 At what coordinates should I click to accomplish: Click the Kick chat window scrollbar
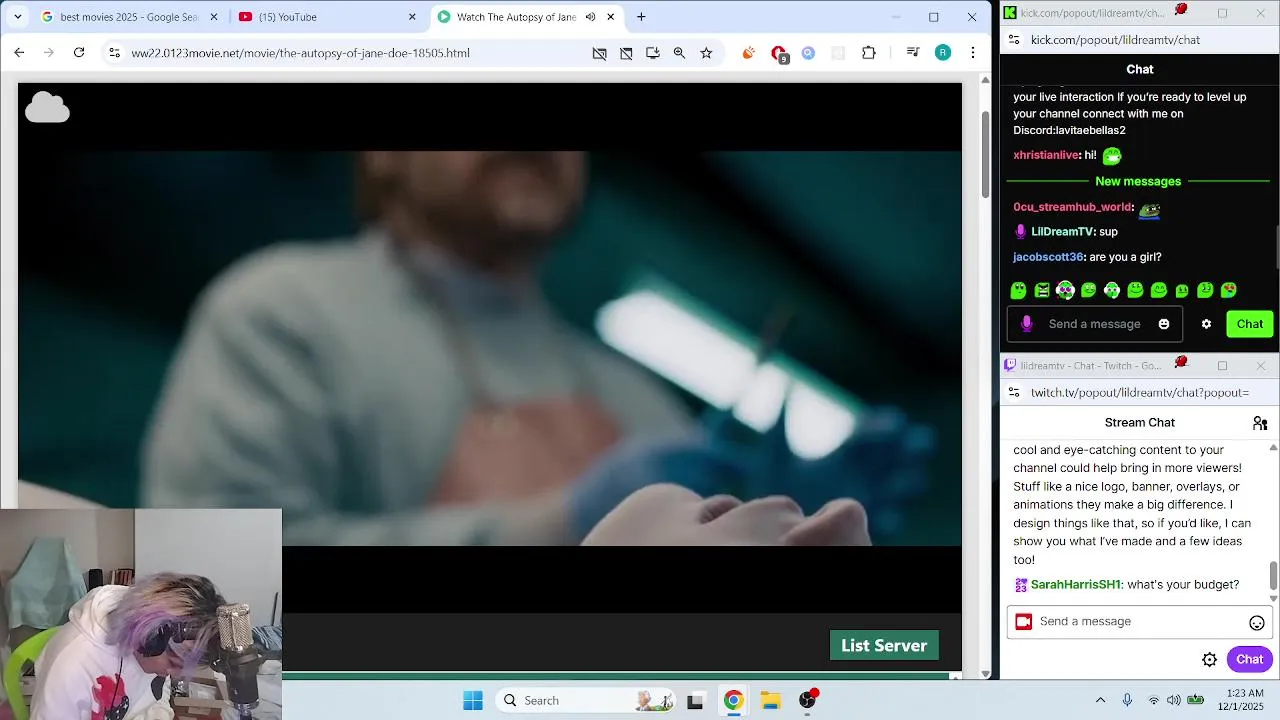coord(1275,248)
